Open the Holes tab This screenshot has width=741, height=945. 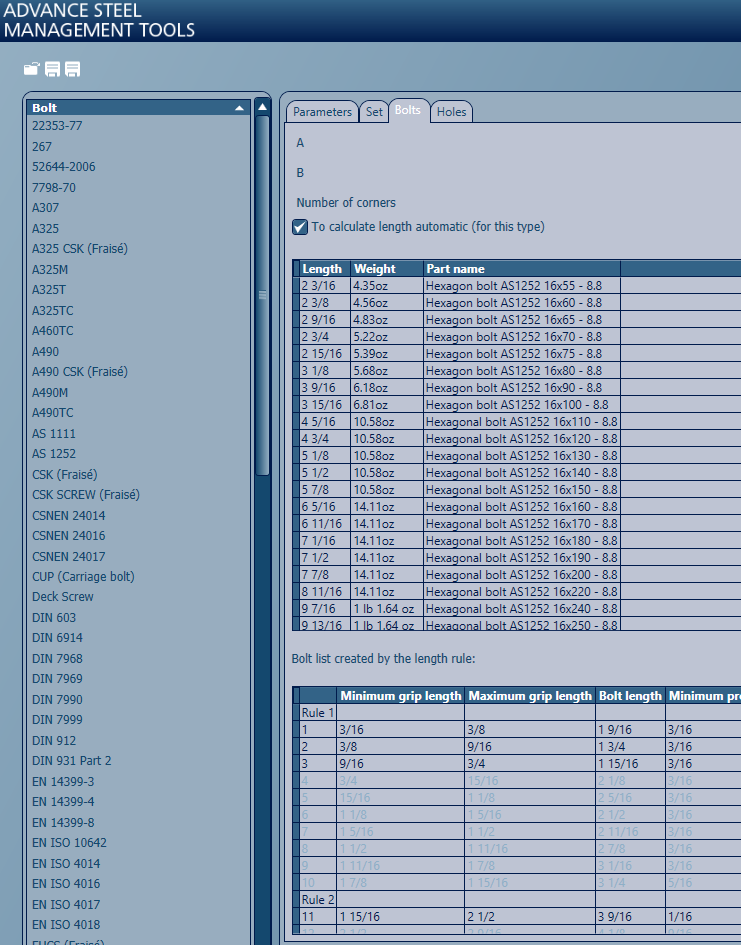[x=451, y=111]
